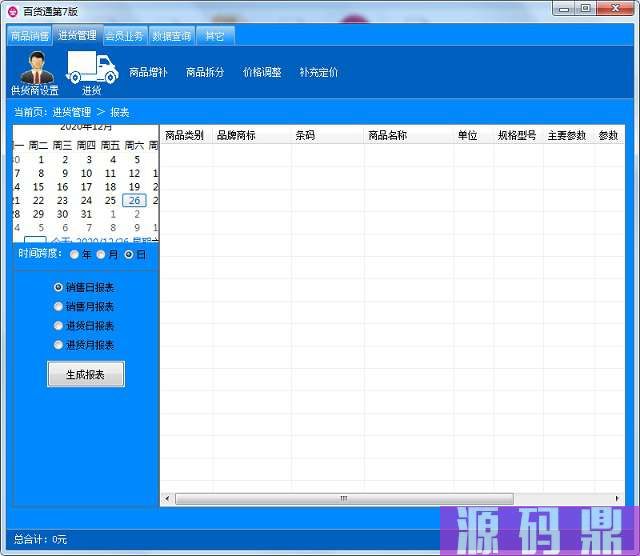The height and width of the screenshot is (556, 640).
Task: Open the 其它 tab
Action: pos(215,36)
